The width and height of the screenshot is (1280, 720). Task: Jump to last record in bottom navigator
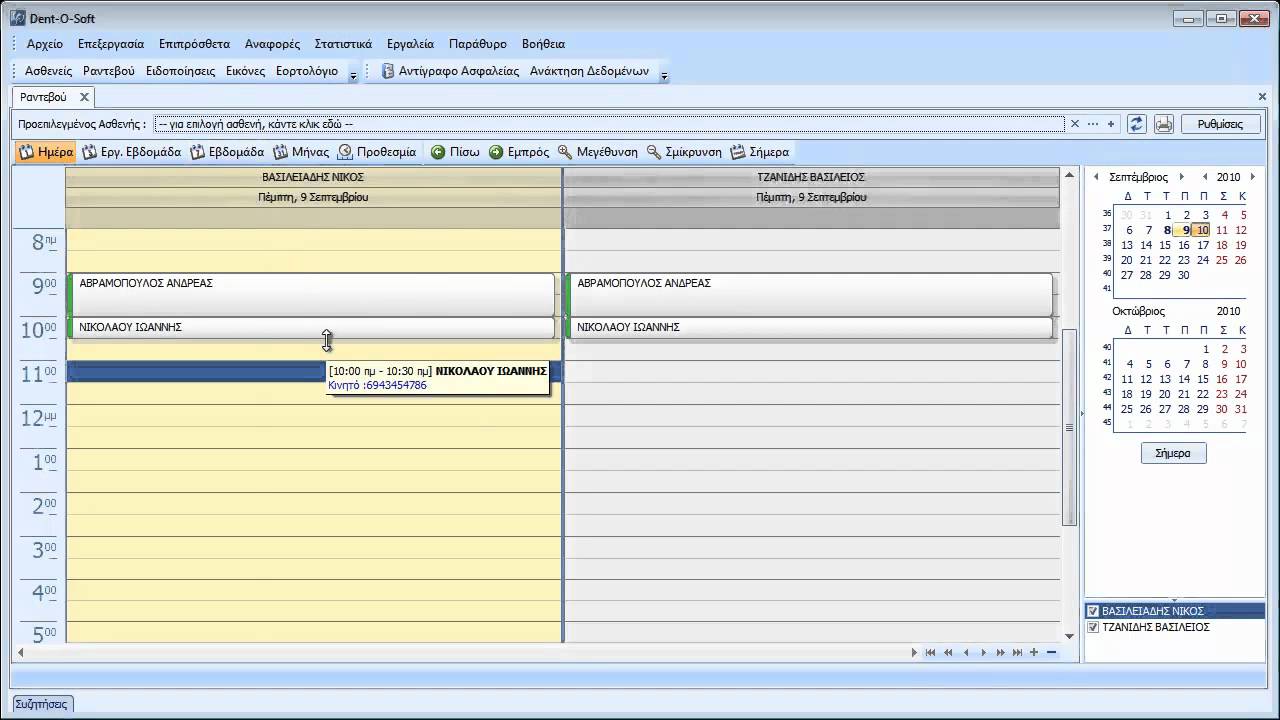(x=1018, y=652)
